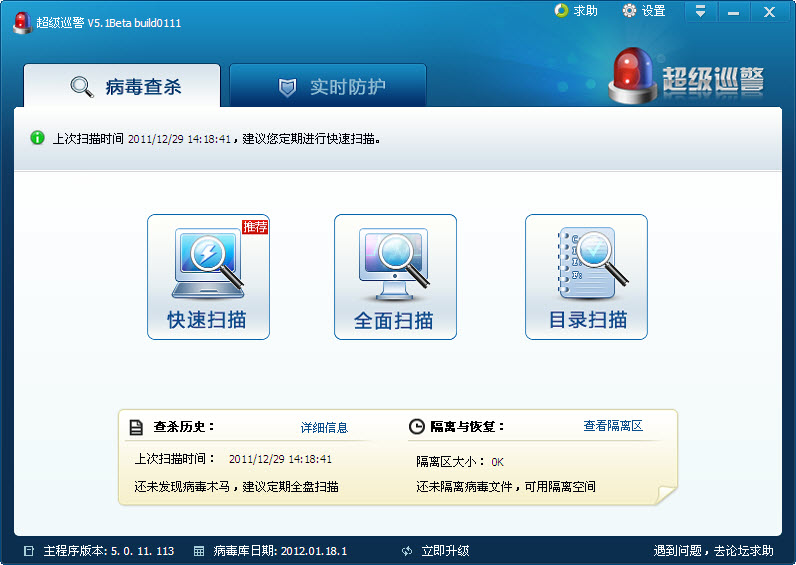Open the 目录扫描 directory scan
The image size is (796, 565).
[586, 277]
